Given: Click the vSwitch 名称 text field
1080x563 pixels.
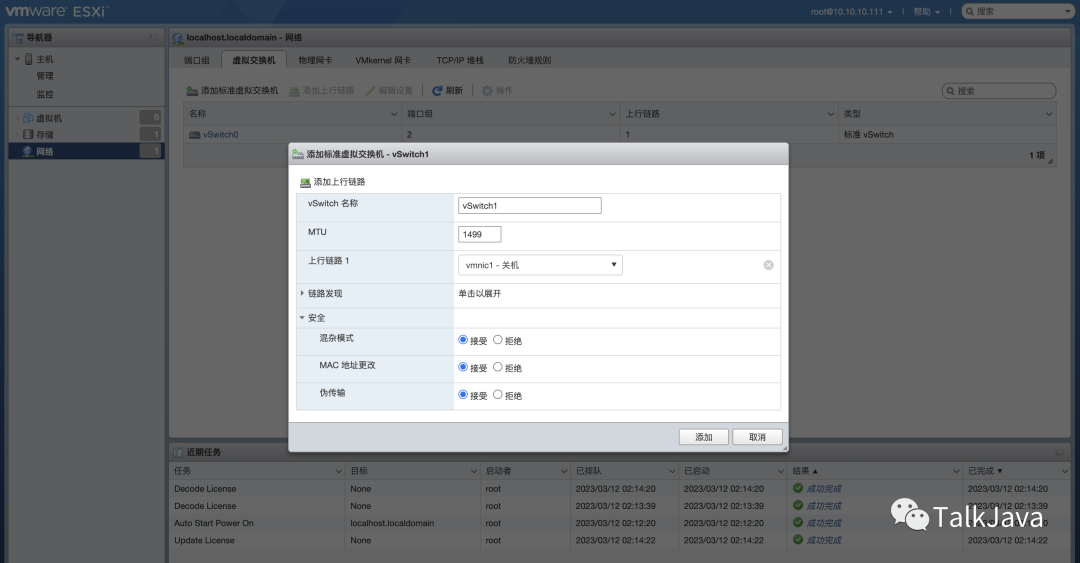Looking at the screenshot, I should (x=529, y=205).
